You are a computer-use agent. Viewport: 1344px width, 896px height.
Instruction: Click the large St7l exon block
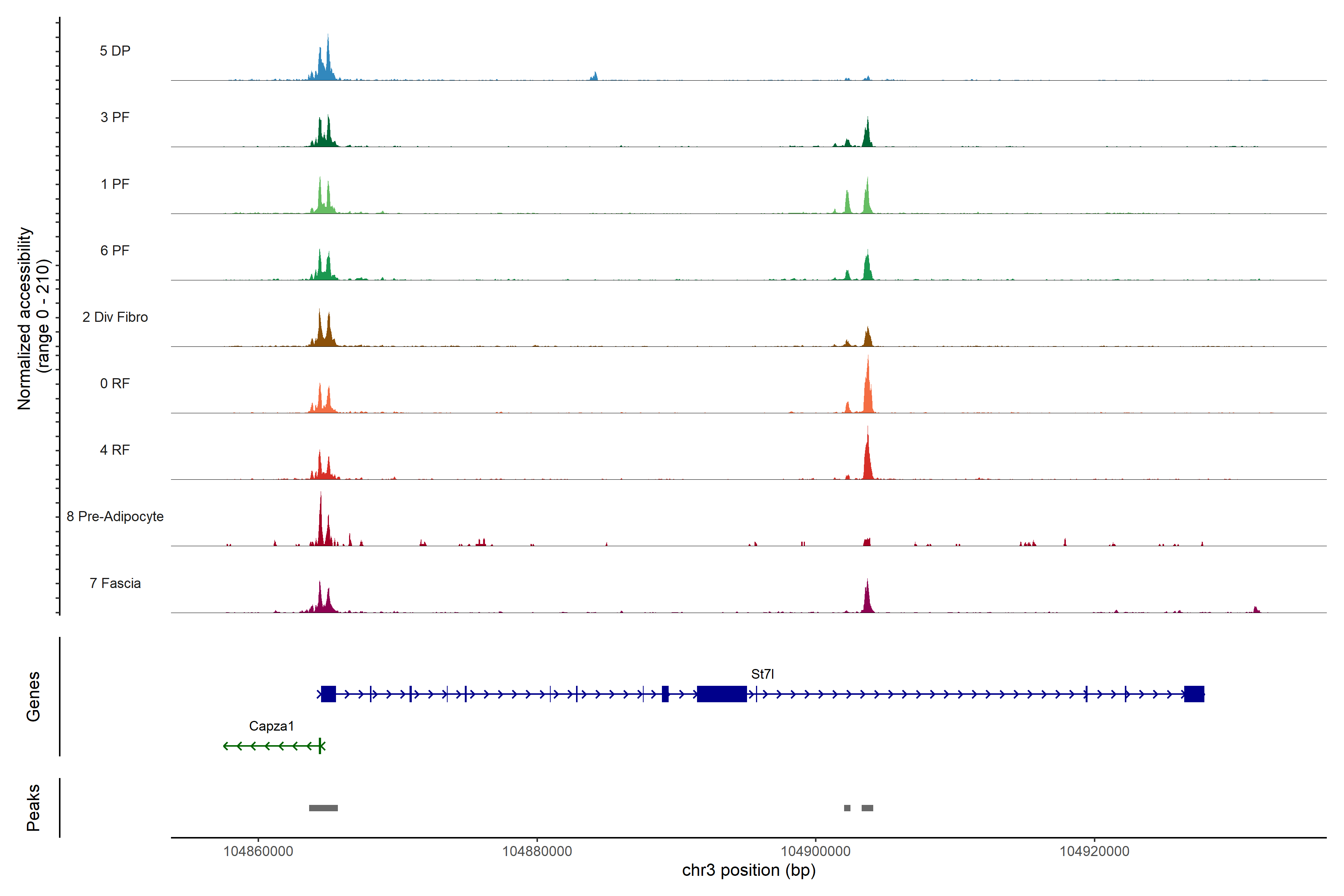722,694
